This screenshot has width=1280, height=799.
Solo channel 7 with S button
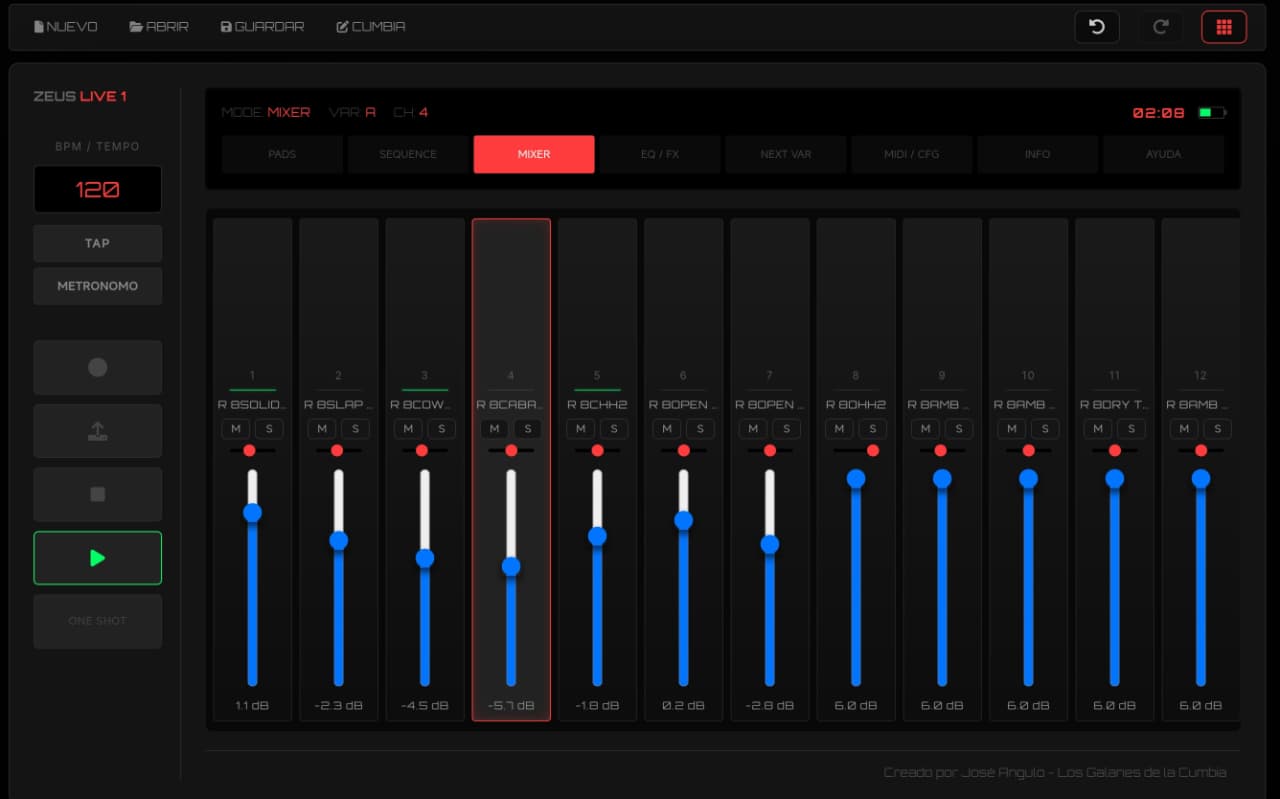pos(786,429)
